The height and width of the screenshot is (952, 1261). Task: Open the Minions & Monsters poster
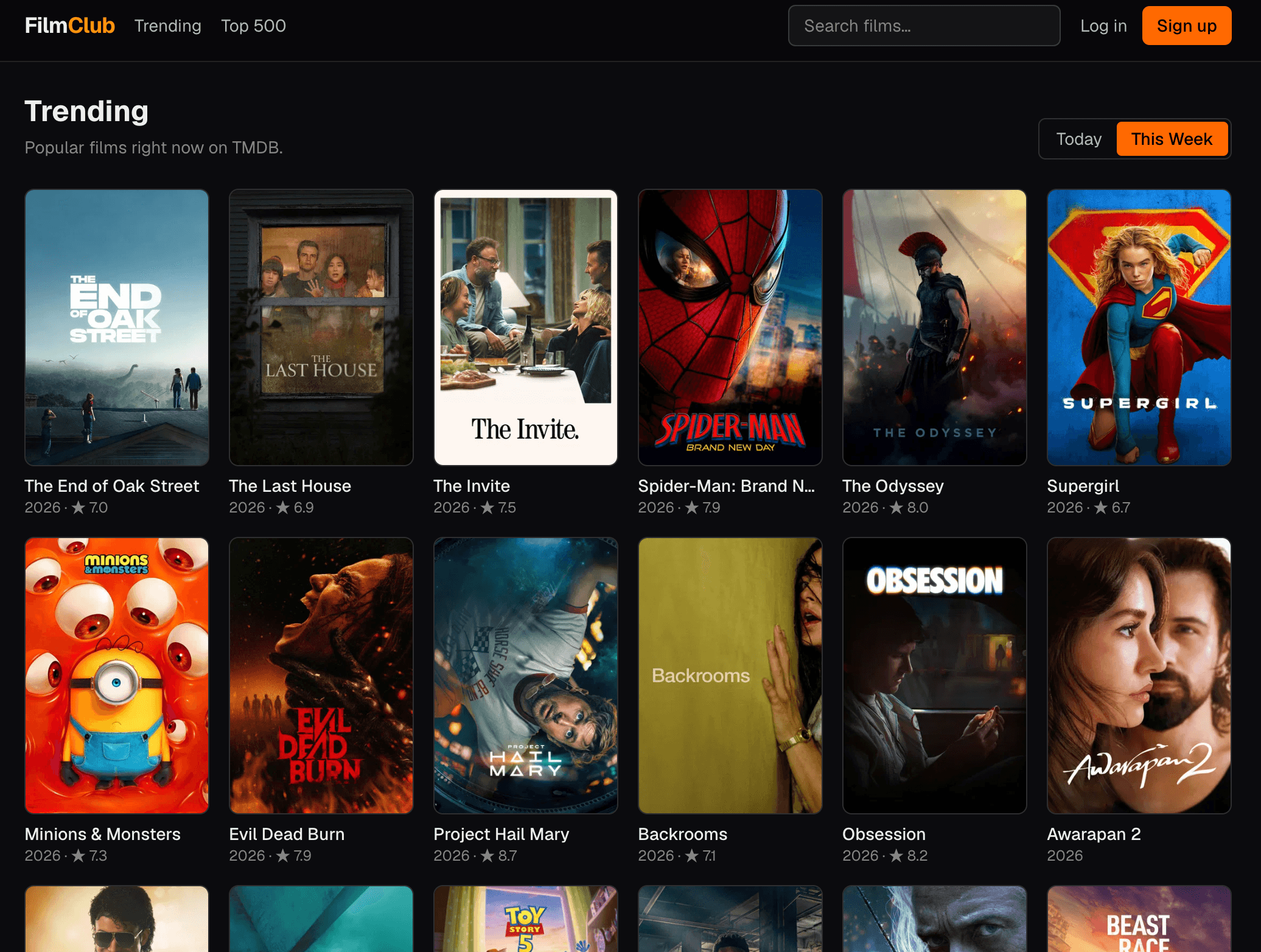click(117, 676)
